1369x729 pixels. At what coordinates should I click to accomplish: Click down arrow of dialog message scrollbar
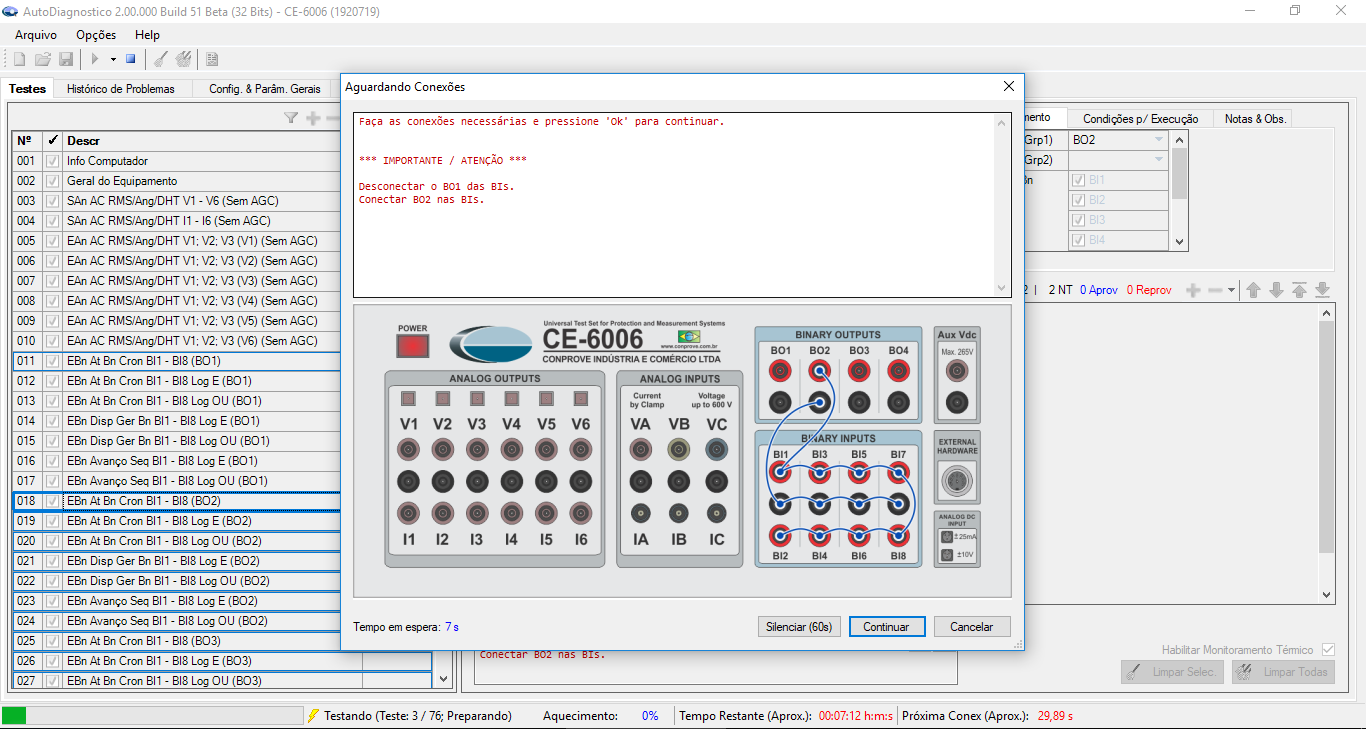tap(1003, 288)
